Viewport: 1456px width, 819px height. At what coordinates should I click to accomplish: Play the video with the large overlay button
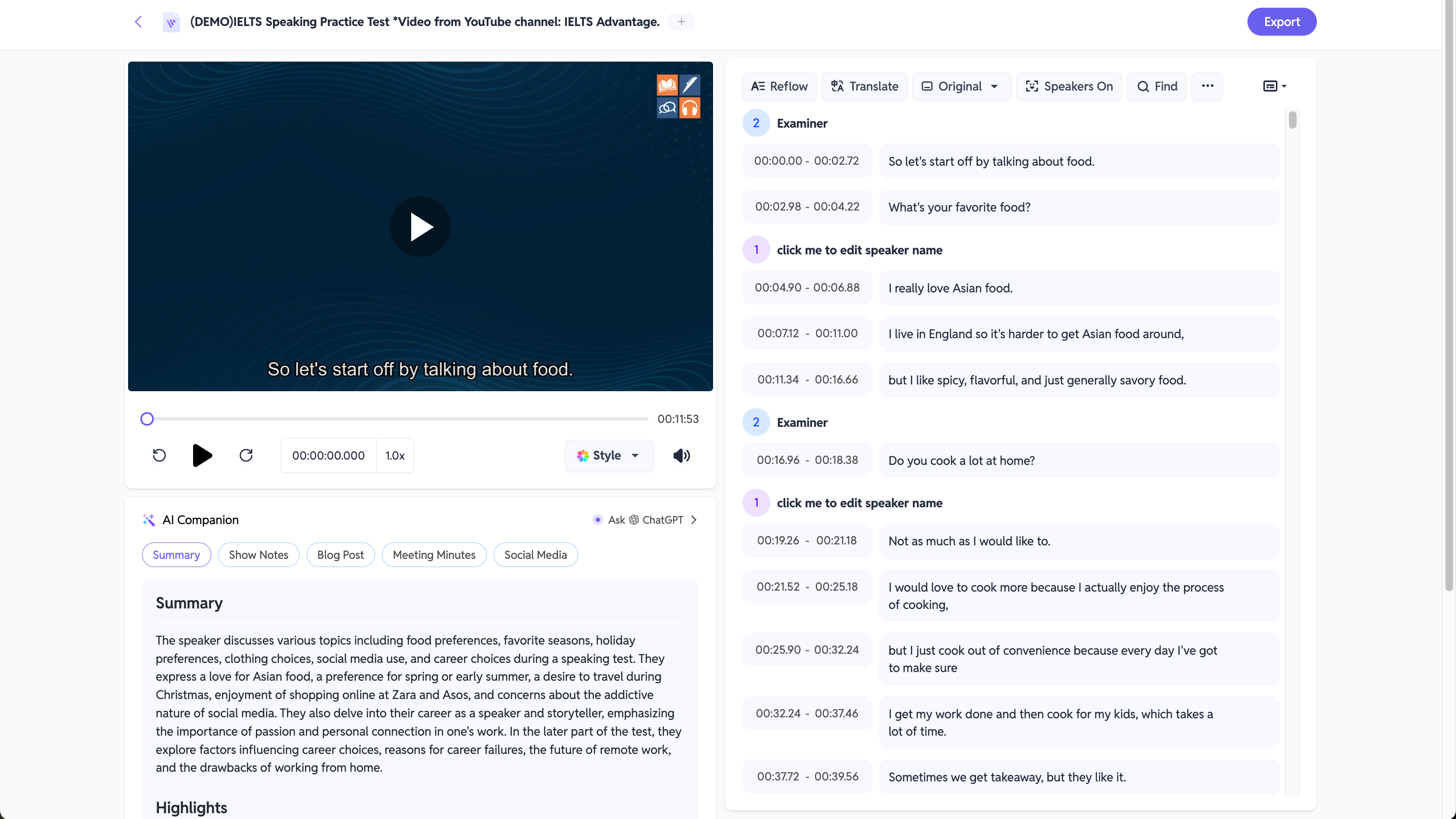tap(420, 226)
